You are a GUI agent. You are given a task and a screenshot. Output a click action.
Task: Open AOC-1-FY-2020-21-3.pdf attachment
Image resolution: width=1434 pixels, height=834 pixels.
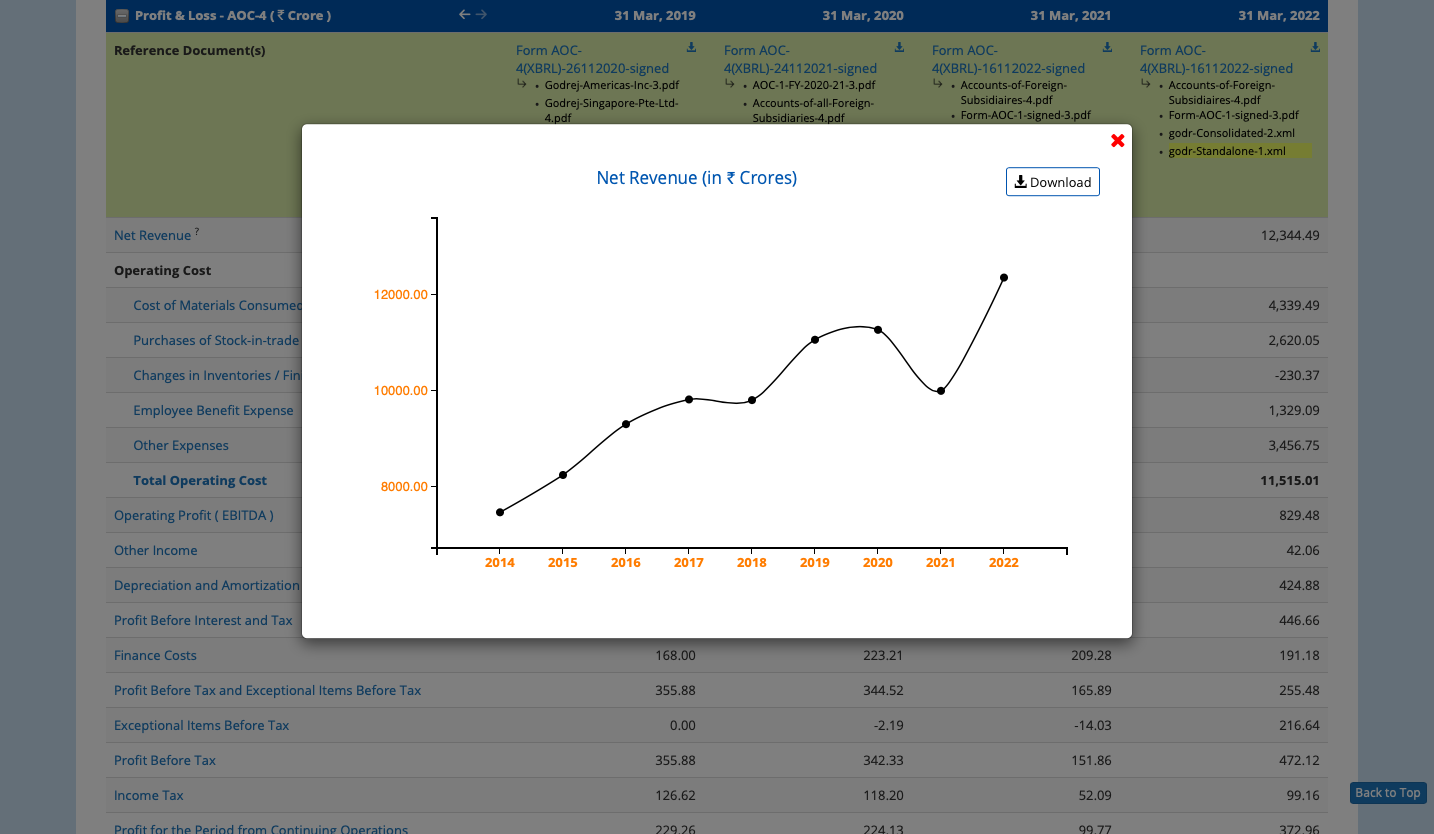(x=814, y=86)
